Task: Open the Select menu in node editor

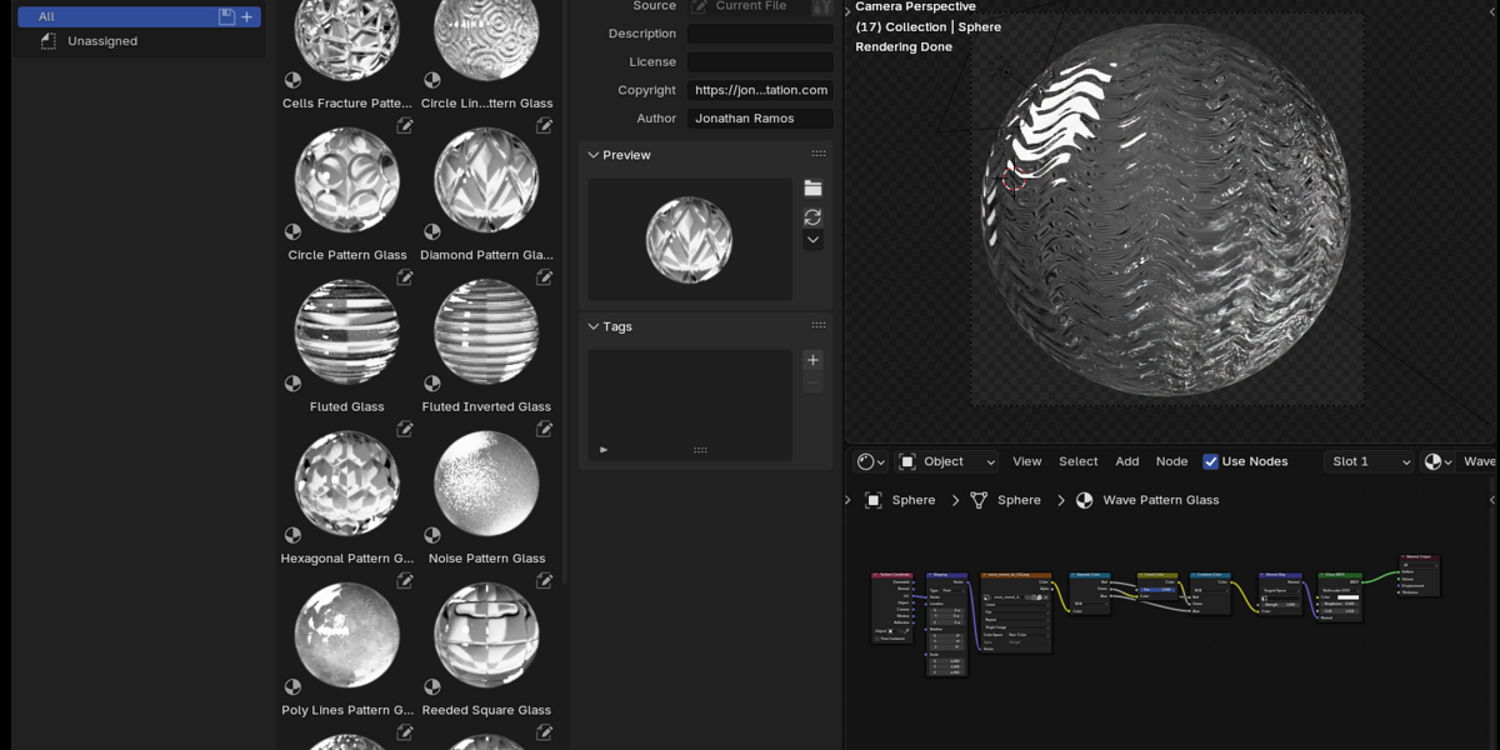Action: 1078,461
